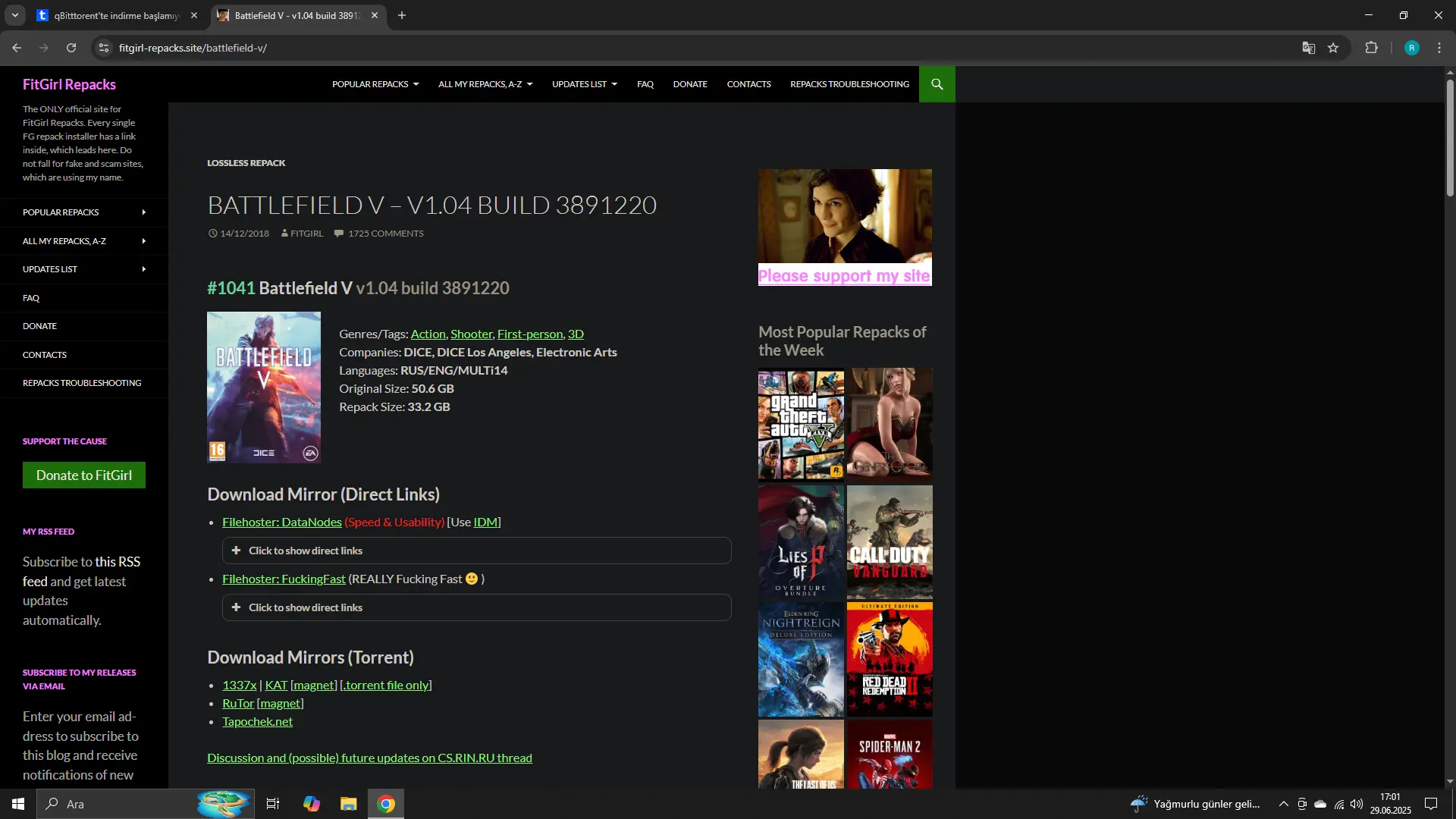Expand the Updates List sidebar submenu arrow
The image size is (1456, 819).
[144, 269]
